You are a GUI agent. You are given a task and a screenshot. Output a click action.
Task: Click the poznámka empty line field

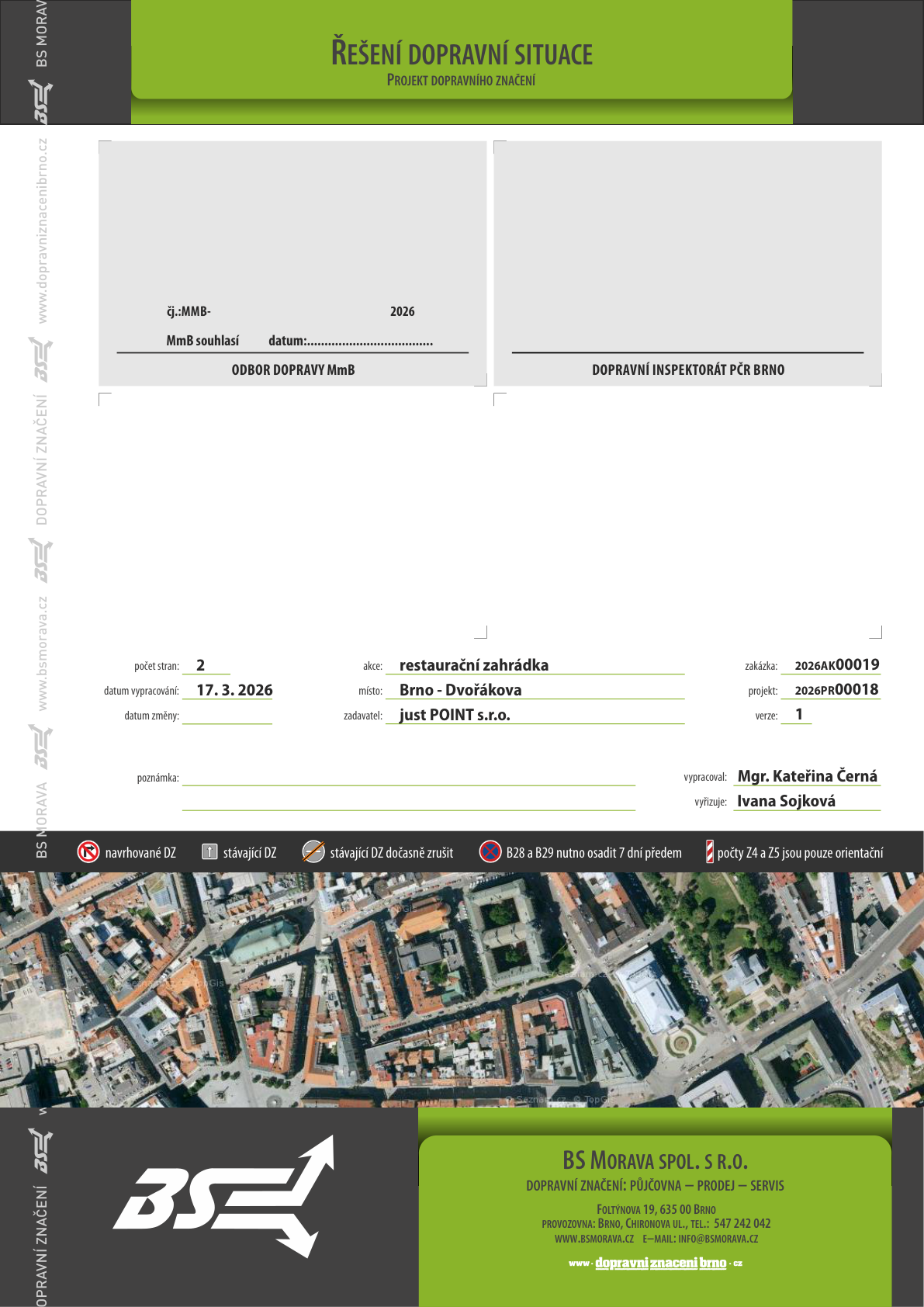tap(409, 778)
